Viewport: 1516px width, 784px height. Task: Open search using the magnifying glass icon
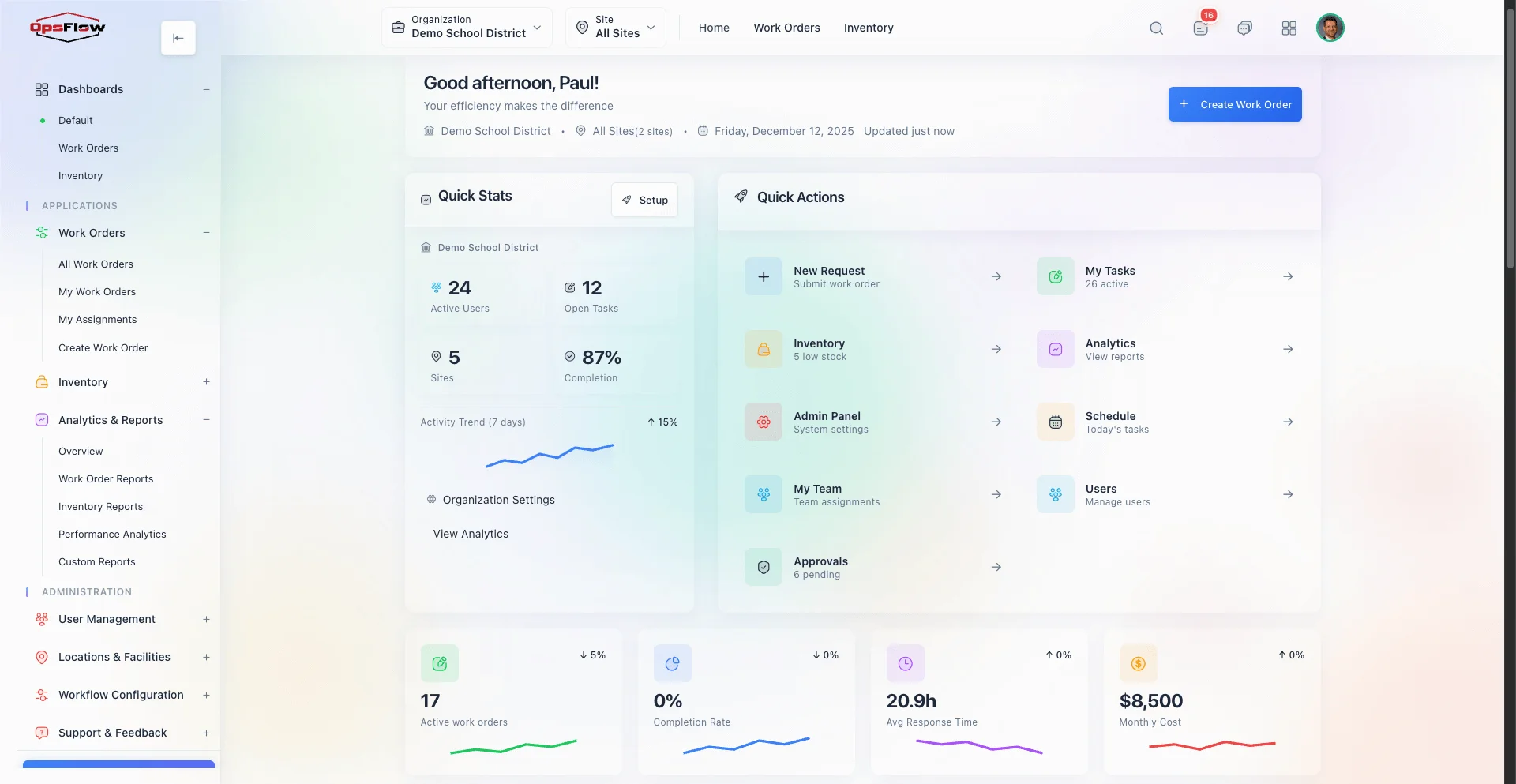coord(1156,28)
